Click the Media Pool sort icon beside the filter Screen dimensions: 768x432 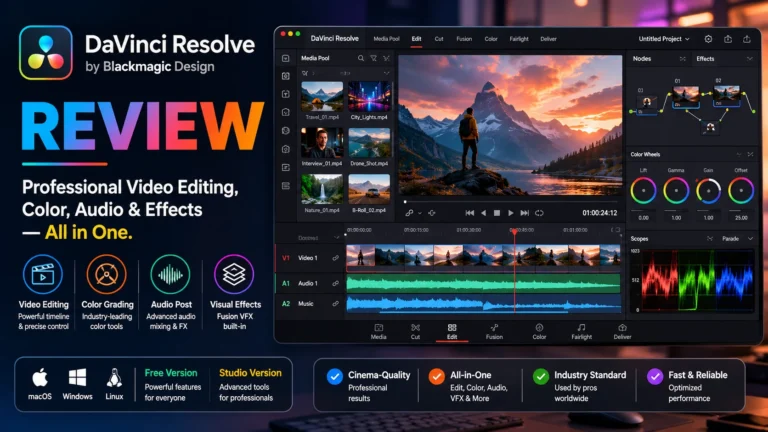pos(386,58)
